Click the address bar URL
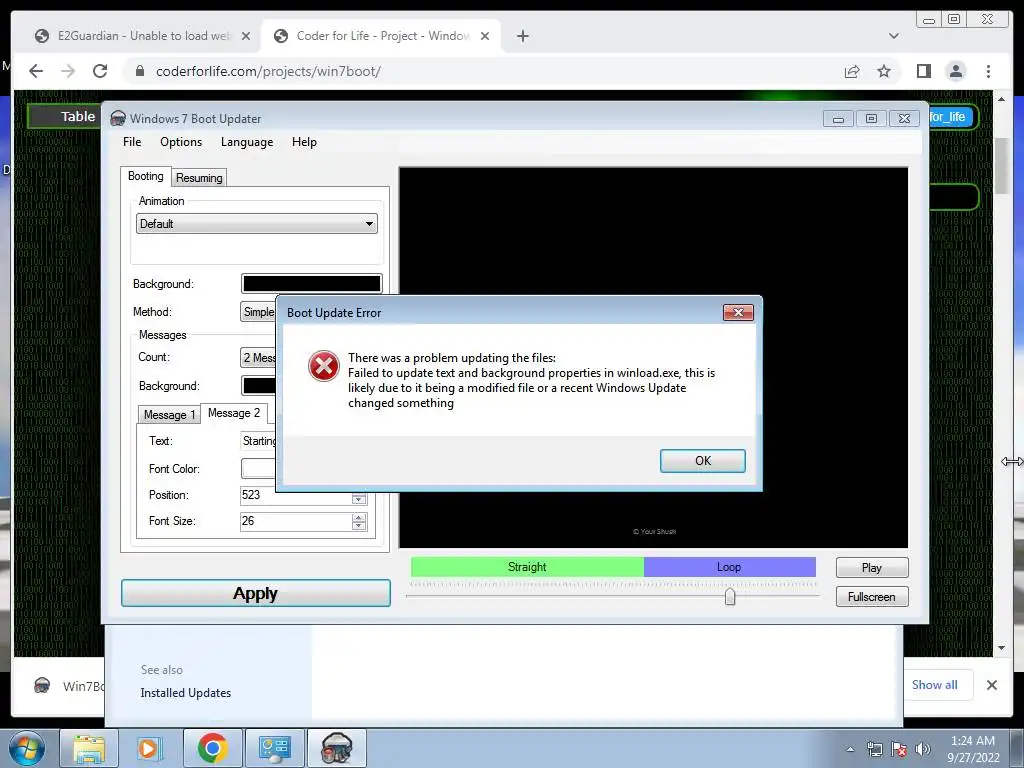 pos(268,71)
